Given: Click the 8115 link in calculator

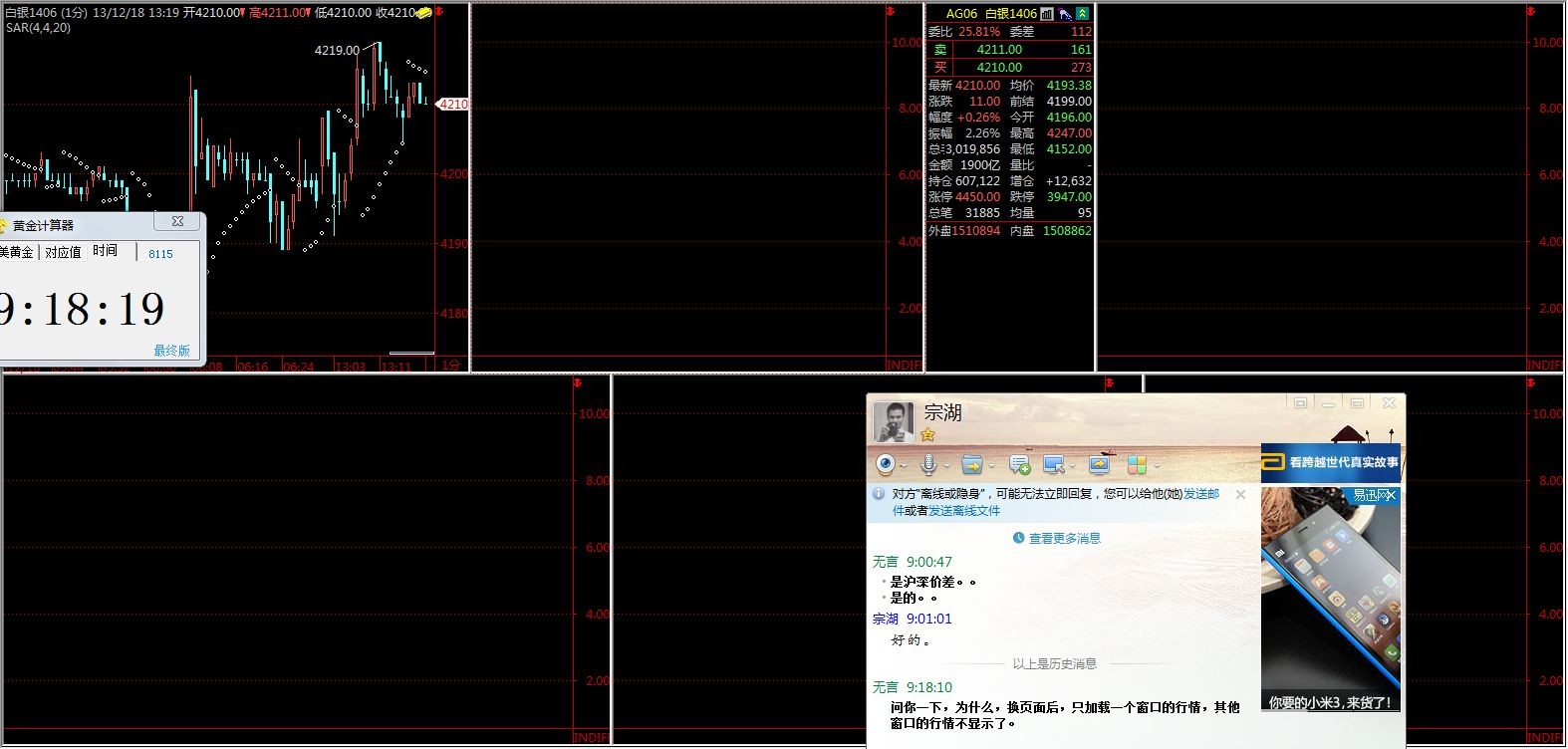Looking at the screenshot, I should click(160, 254).
